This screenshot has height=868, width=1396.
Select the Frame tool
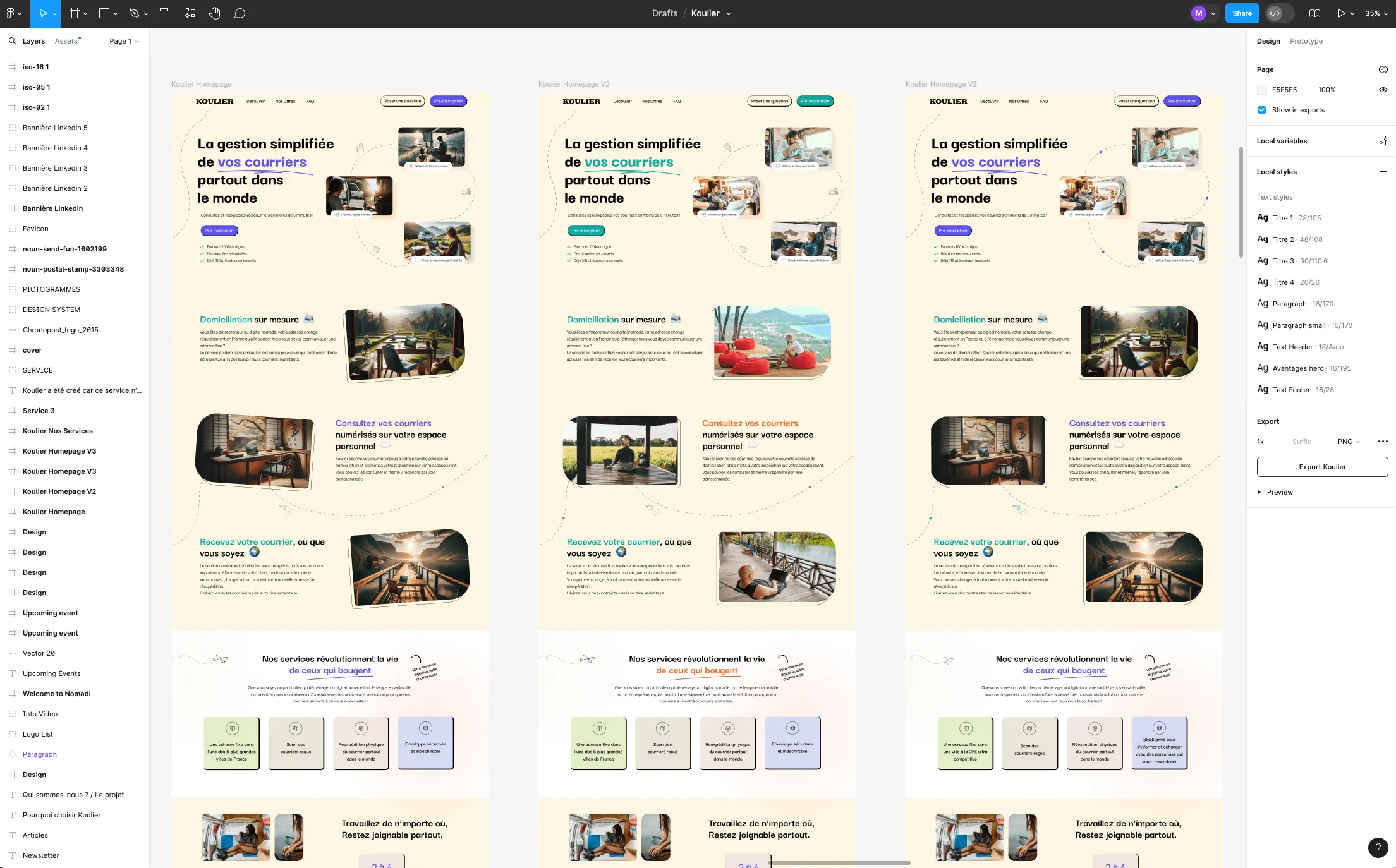[75, 13]
